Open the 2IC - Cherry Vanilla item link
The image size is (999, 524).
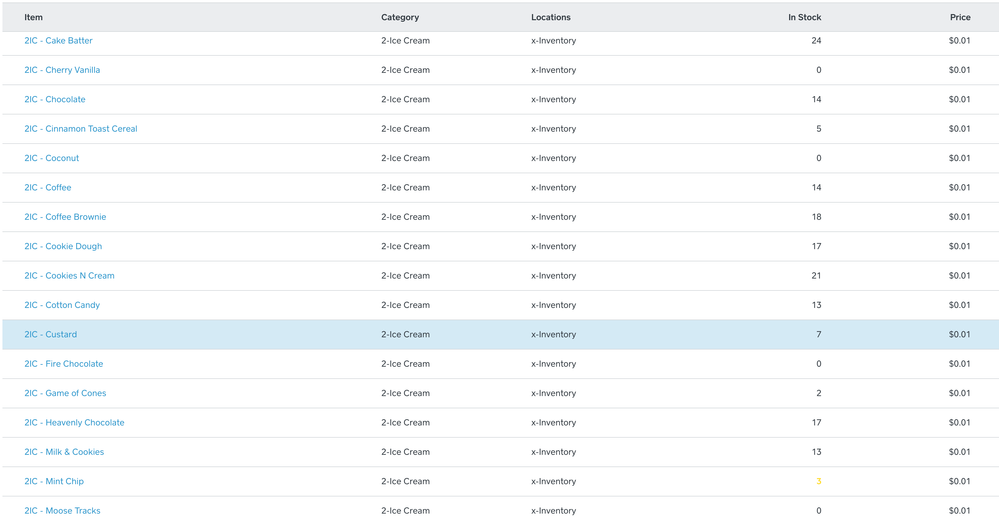tap(62, 70)
